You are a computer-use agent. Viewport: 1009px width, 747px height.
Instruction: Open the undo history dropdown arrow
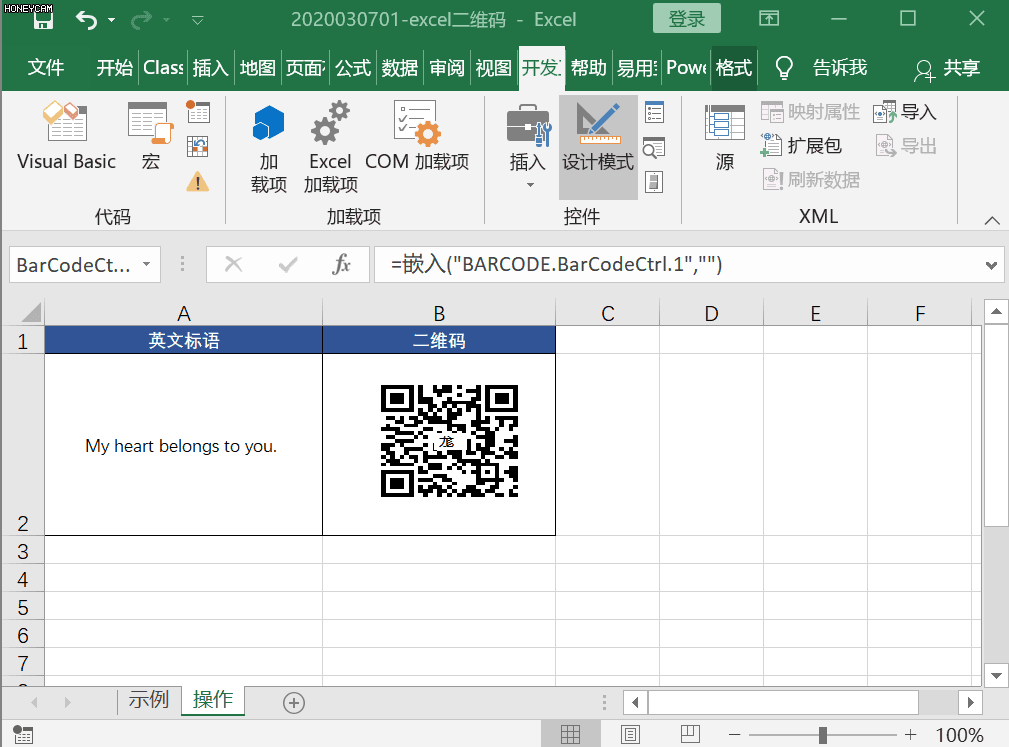tap(111, 21)
